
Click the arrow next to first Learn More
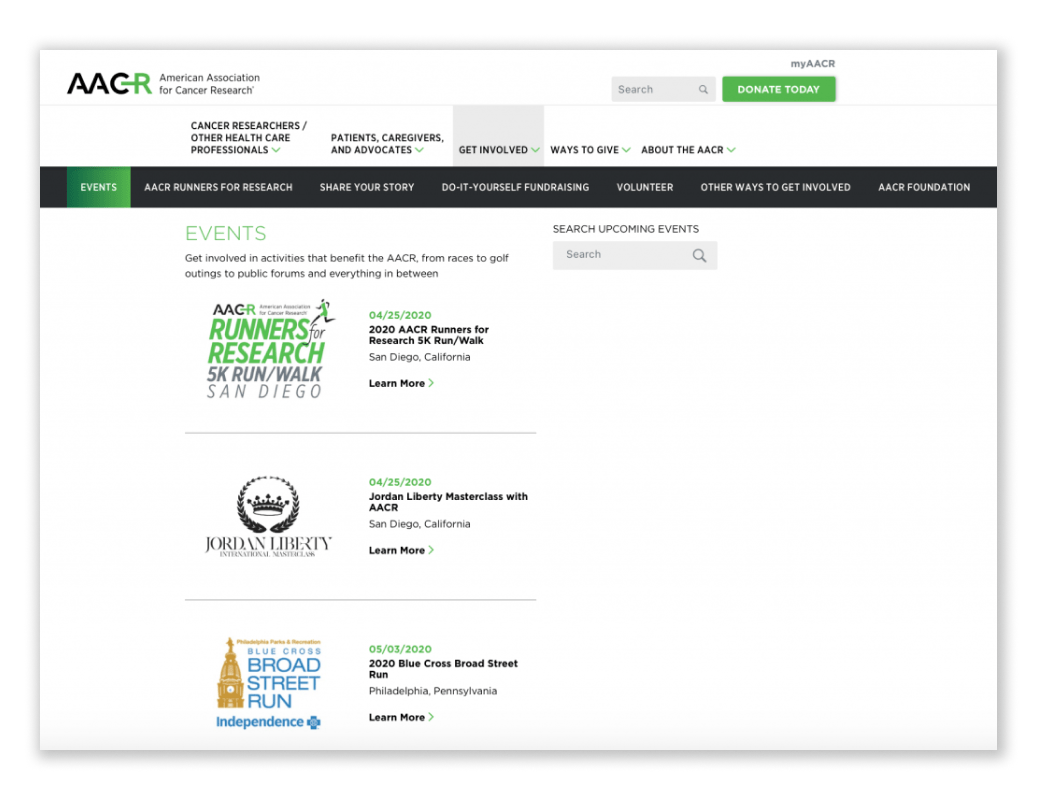pos(430,383)
